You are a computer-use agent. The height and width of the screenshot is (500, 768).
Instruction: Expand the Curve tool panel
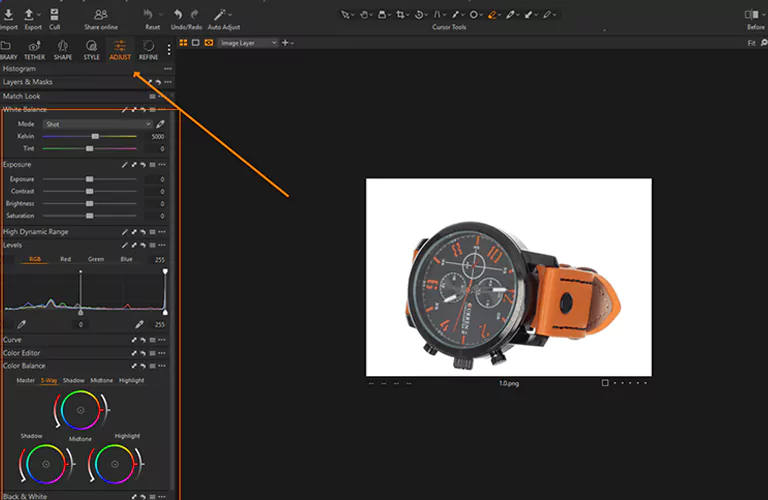(x=12, y=340)
